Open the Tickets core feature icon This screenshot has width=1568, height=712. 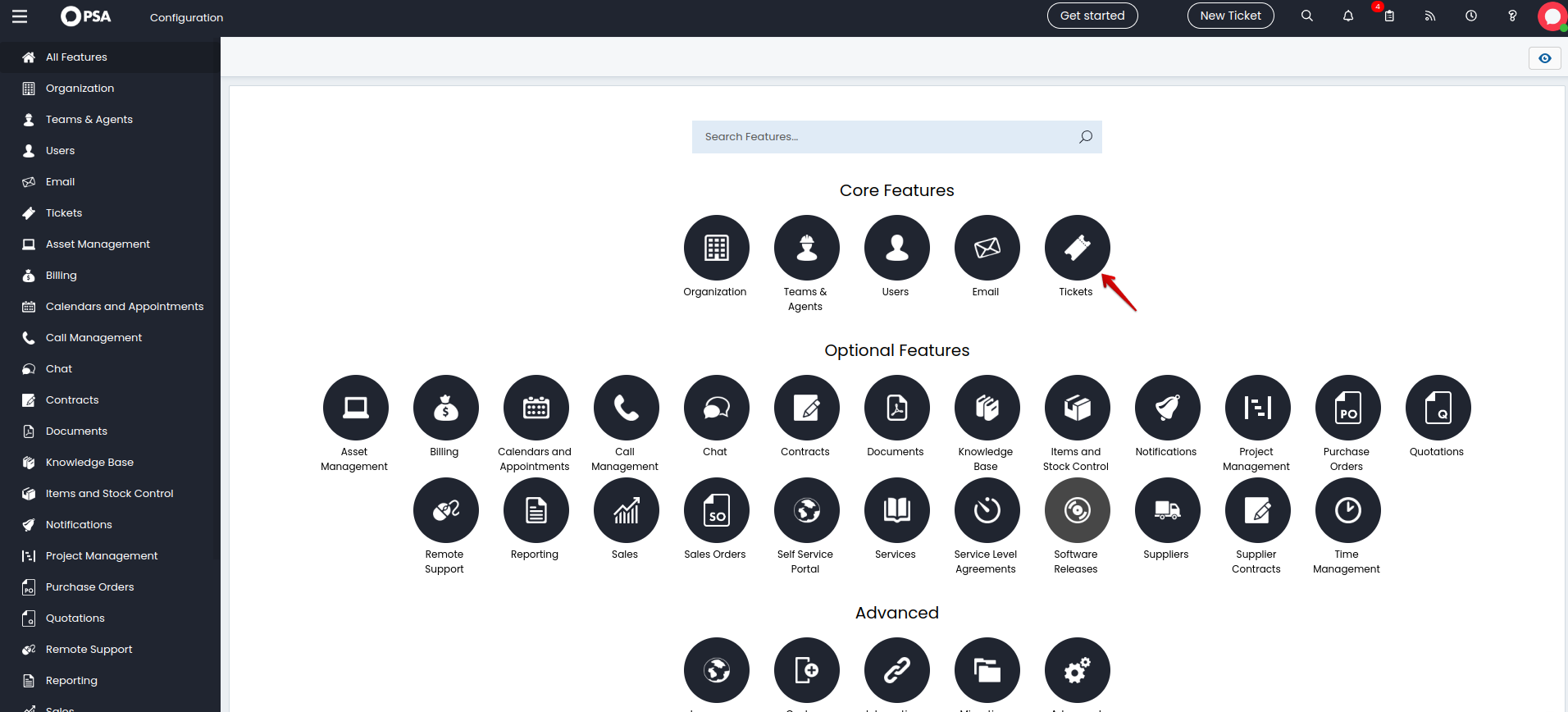[1077, 248]
